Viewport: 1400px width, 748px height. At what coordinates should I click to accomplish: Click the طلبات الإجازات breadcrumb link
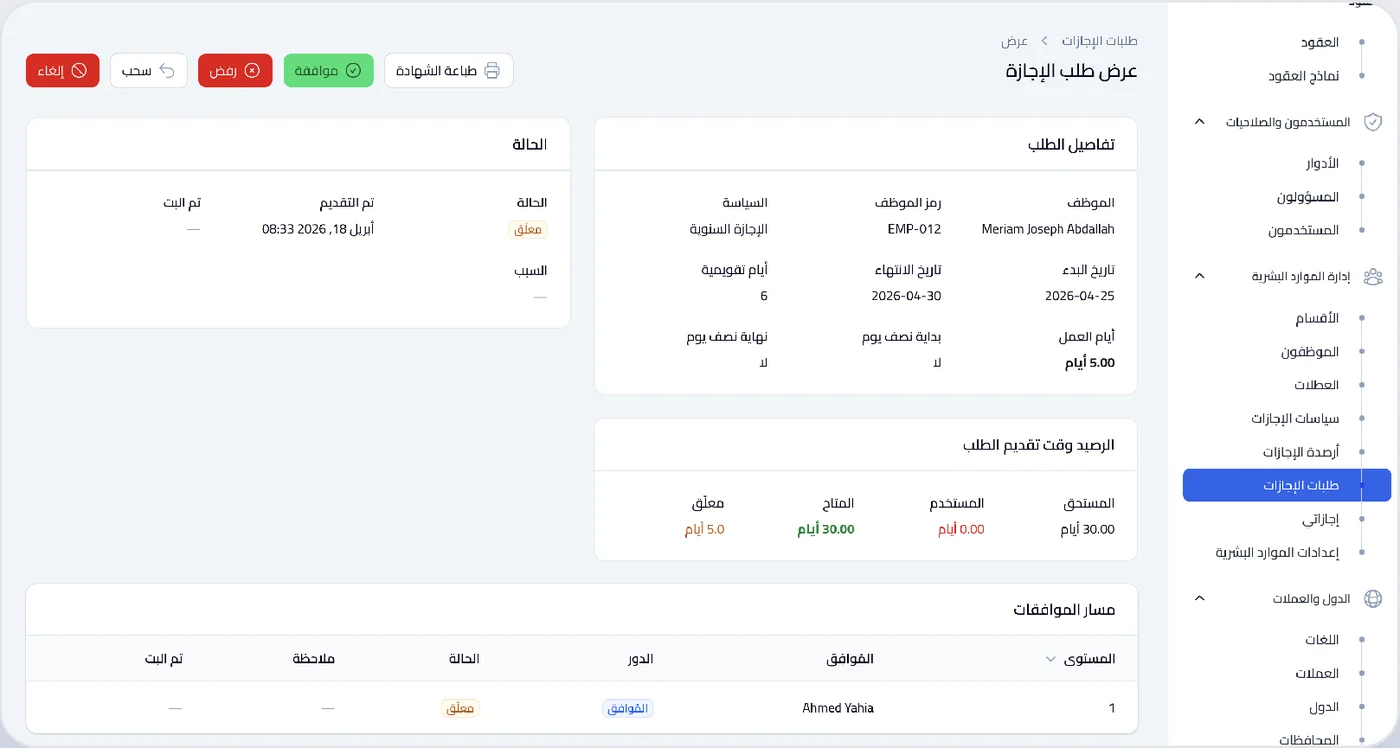(x=1099, y=41)
